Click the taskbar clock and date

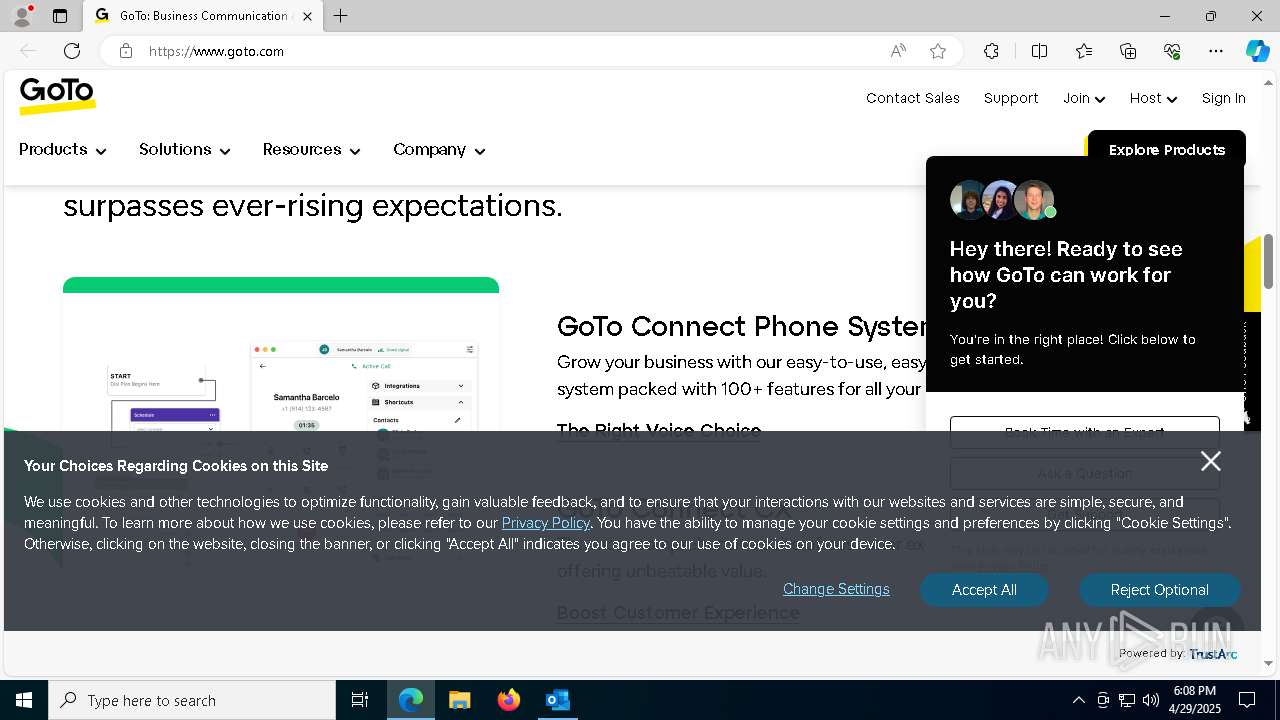pos(1194,700)
